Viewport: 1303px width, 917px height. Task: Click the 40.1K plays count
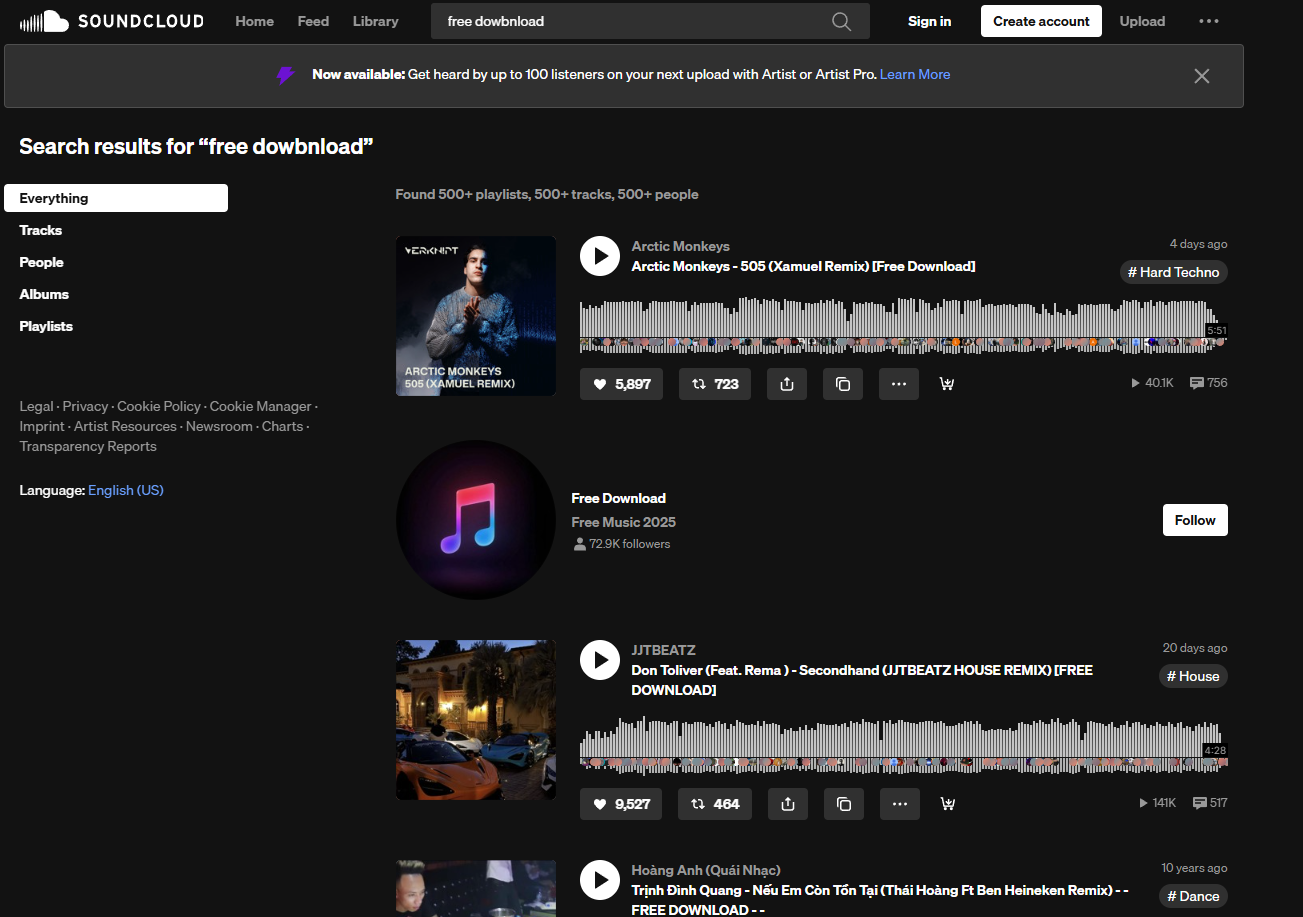coord(1152,383)
